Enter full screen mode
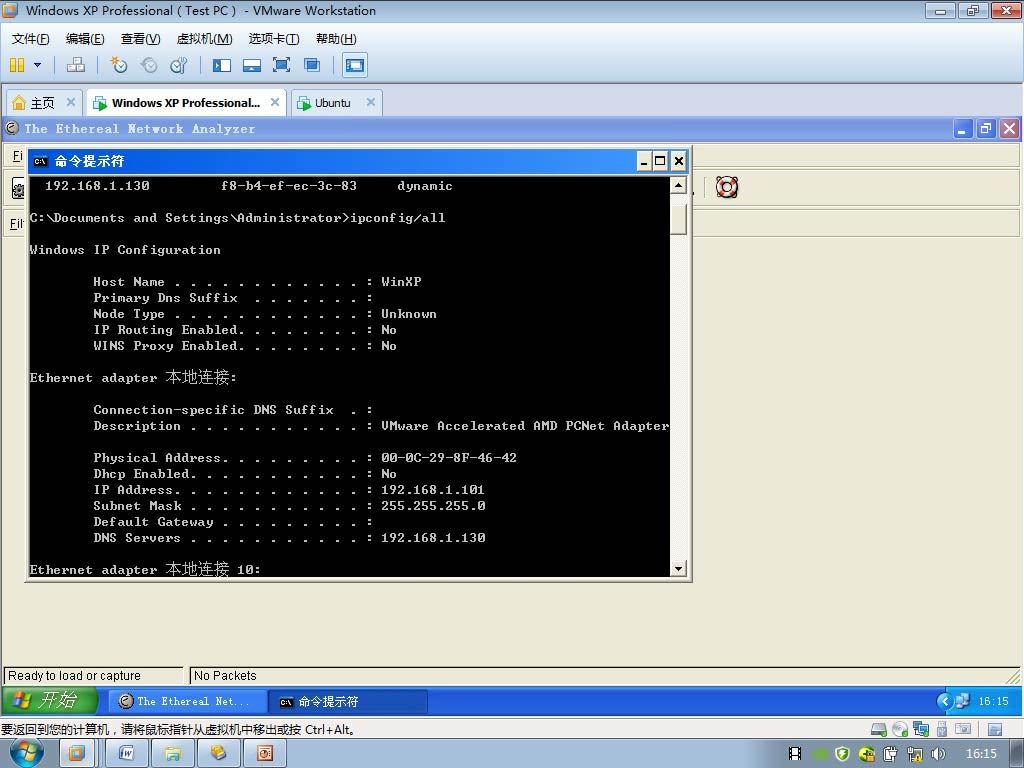Viewport: 1024px width, 768px height. point(281,65)
